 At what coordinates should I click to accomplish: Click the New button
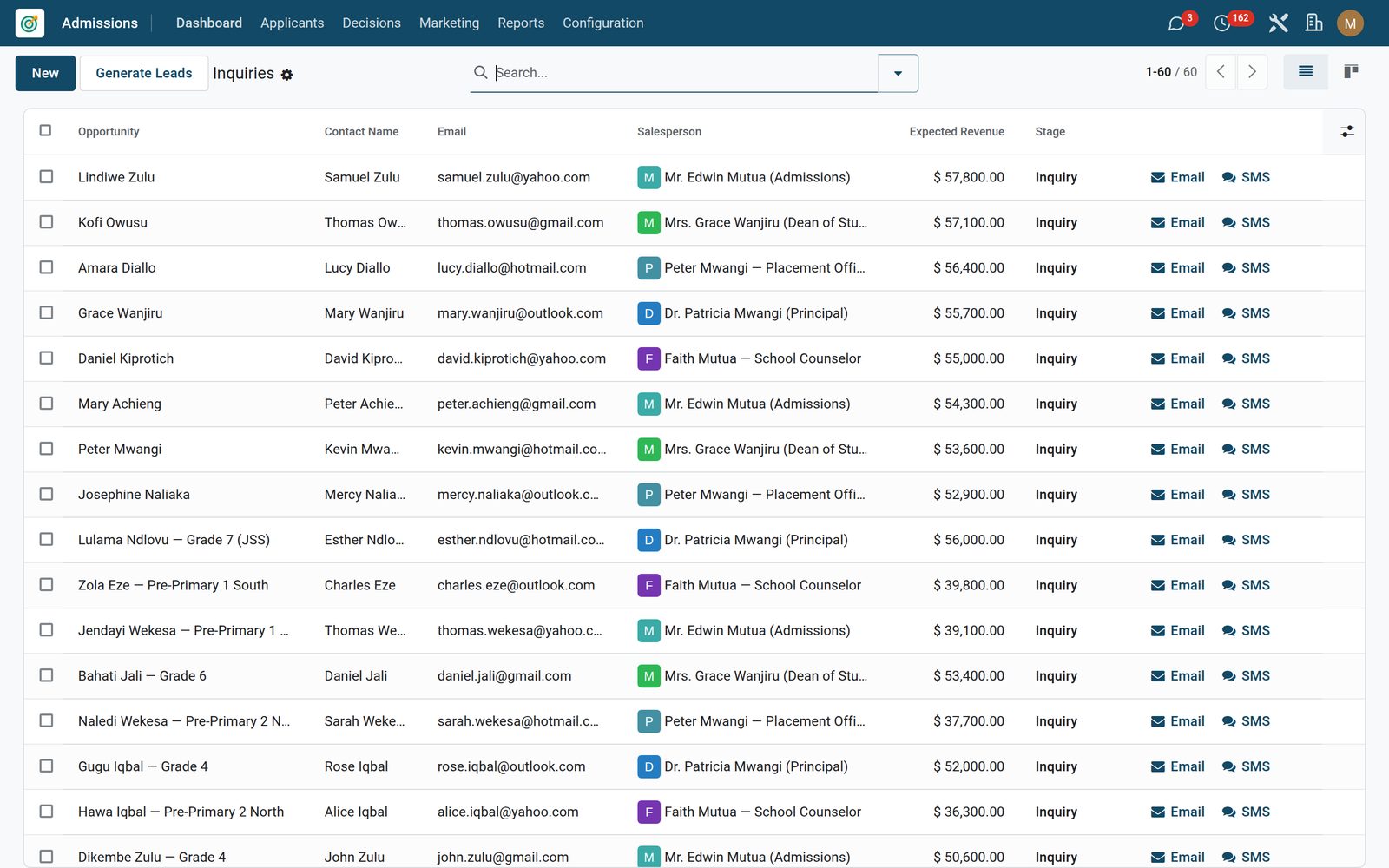pyautogui.click(x=45, y=73)
